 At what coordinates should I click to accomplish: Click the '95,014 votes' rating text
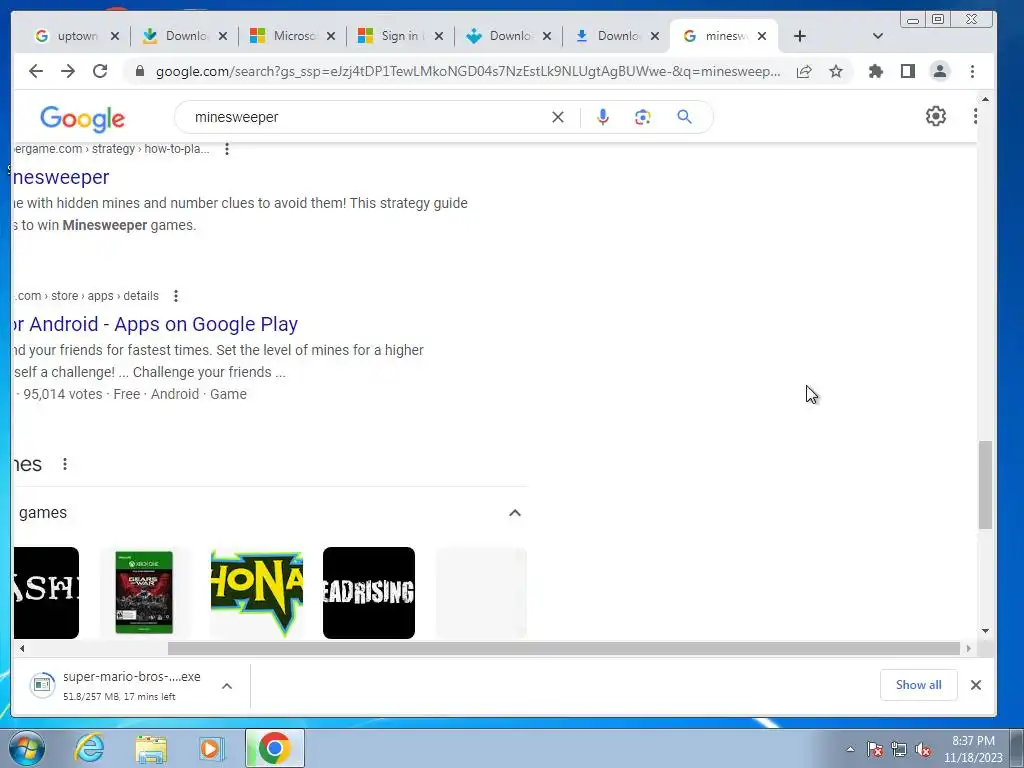tap(63, 394)
